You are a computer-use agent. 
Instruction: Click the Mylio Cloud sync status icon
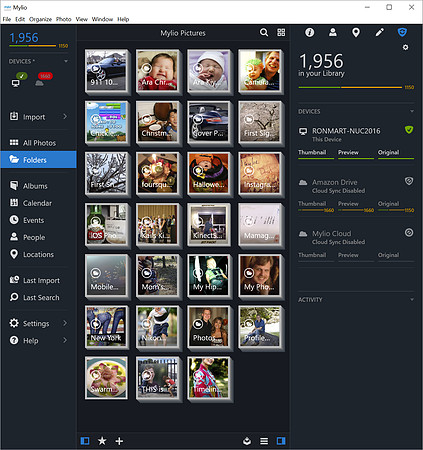click(x=409, y=232)
